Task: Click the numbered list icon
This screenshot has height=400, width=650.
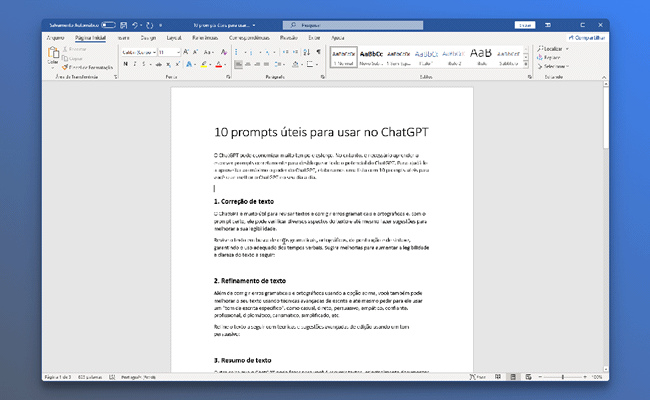Action: (251, 52)
